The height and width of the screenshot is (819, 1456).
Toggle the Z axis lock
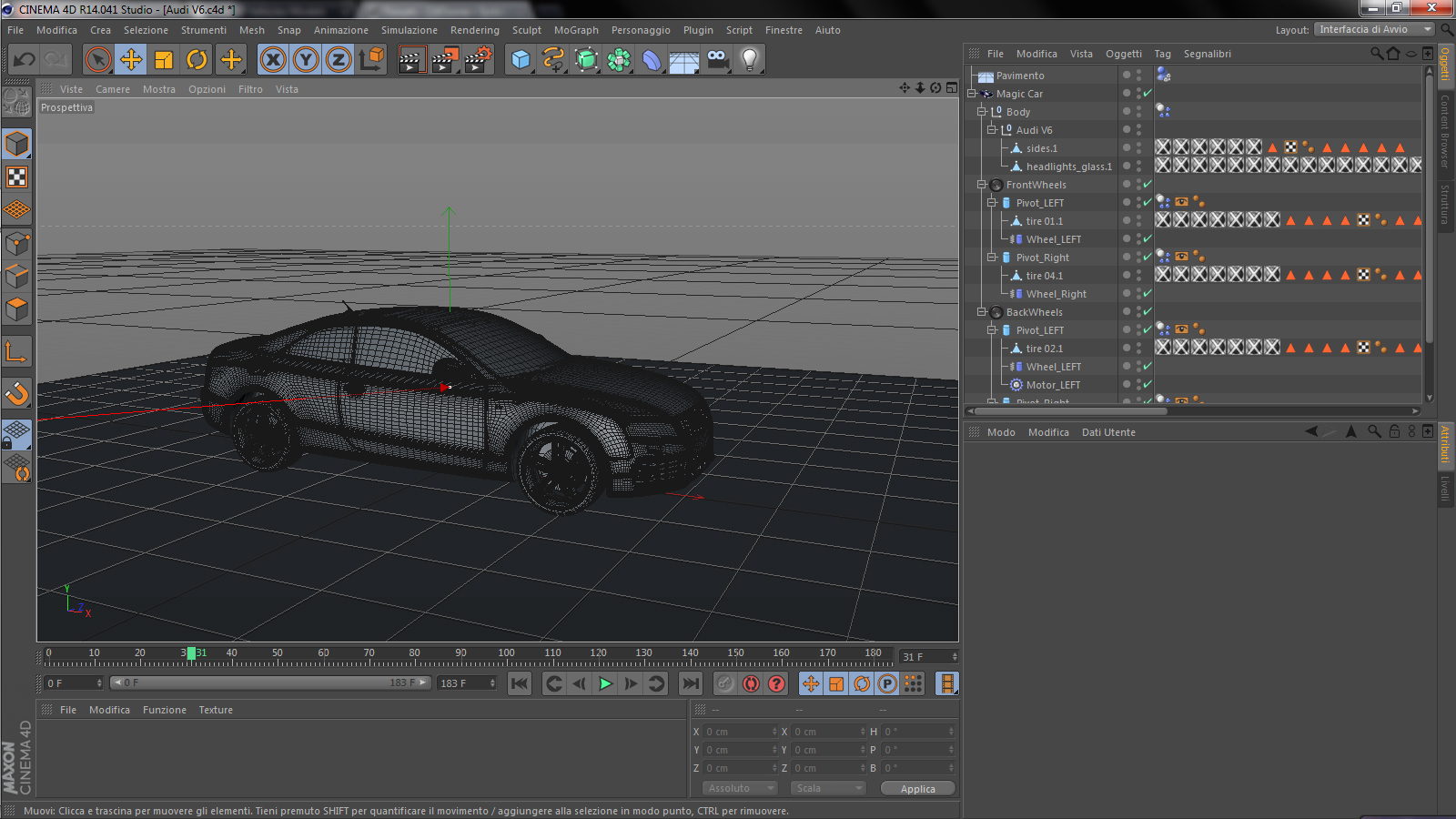point(339,60)
